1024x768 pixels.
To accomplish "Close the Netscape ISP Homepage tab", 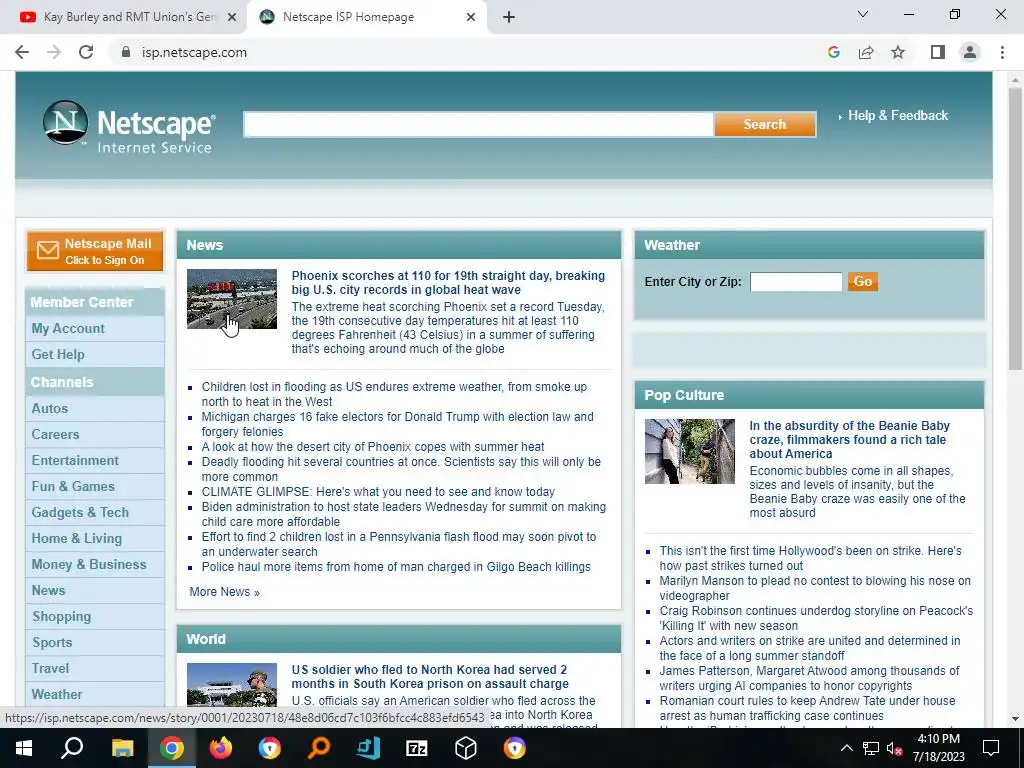I will click(x=471, y=17).
